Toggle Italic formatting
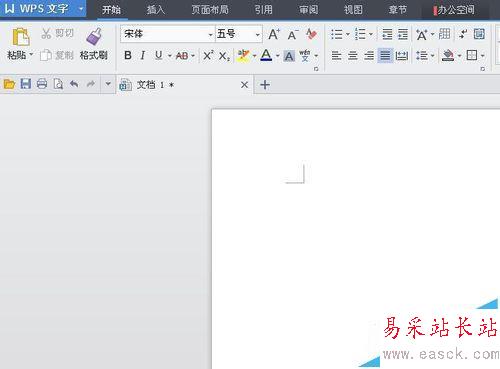Image resolution: width=500 pixels, height=369 pixels. tap(143, 55)
